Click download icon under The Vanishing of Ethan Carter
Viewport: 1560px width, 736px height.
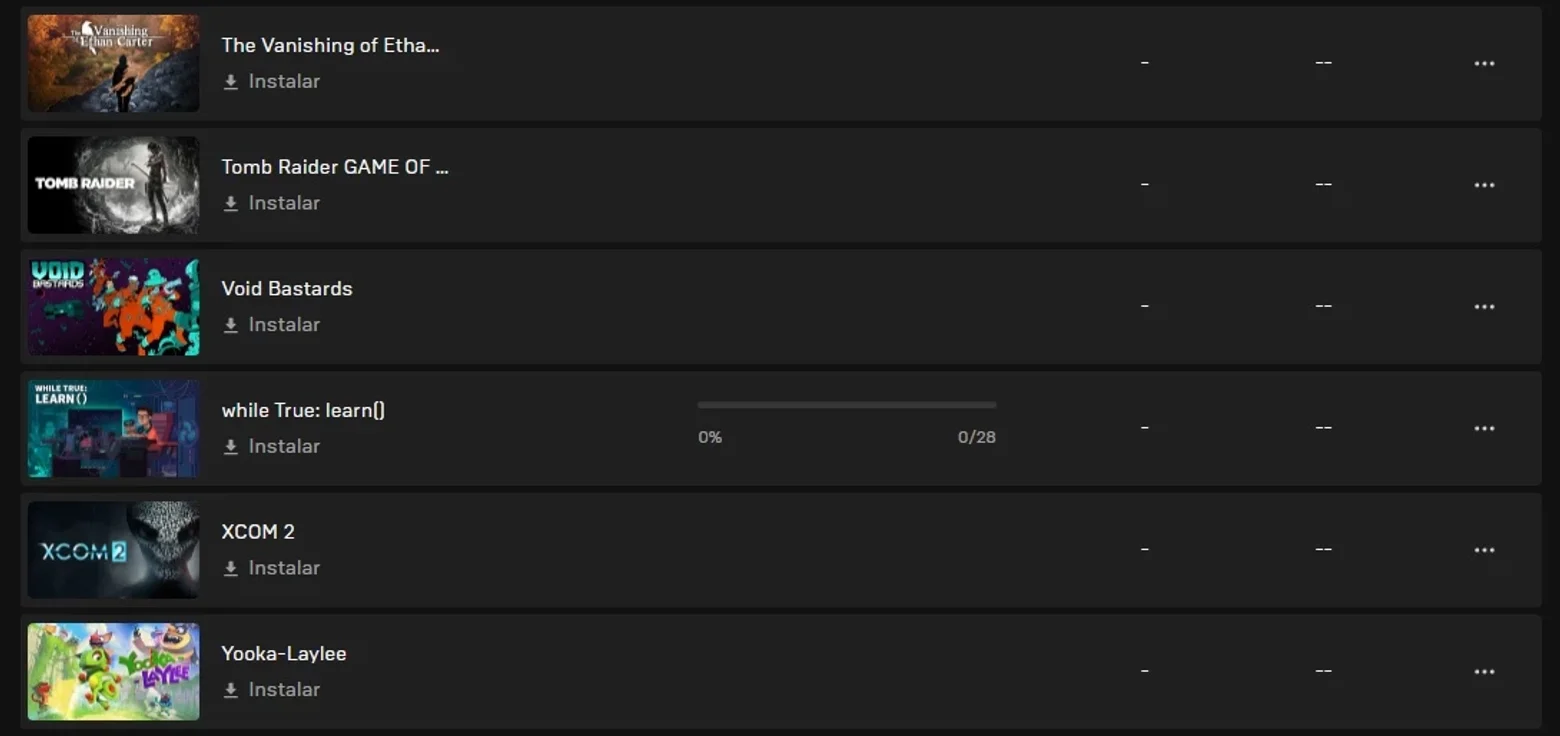coord(231,82)
